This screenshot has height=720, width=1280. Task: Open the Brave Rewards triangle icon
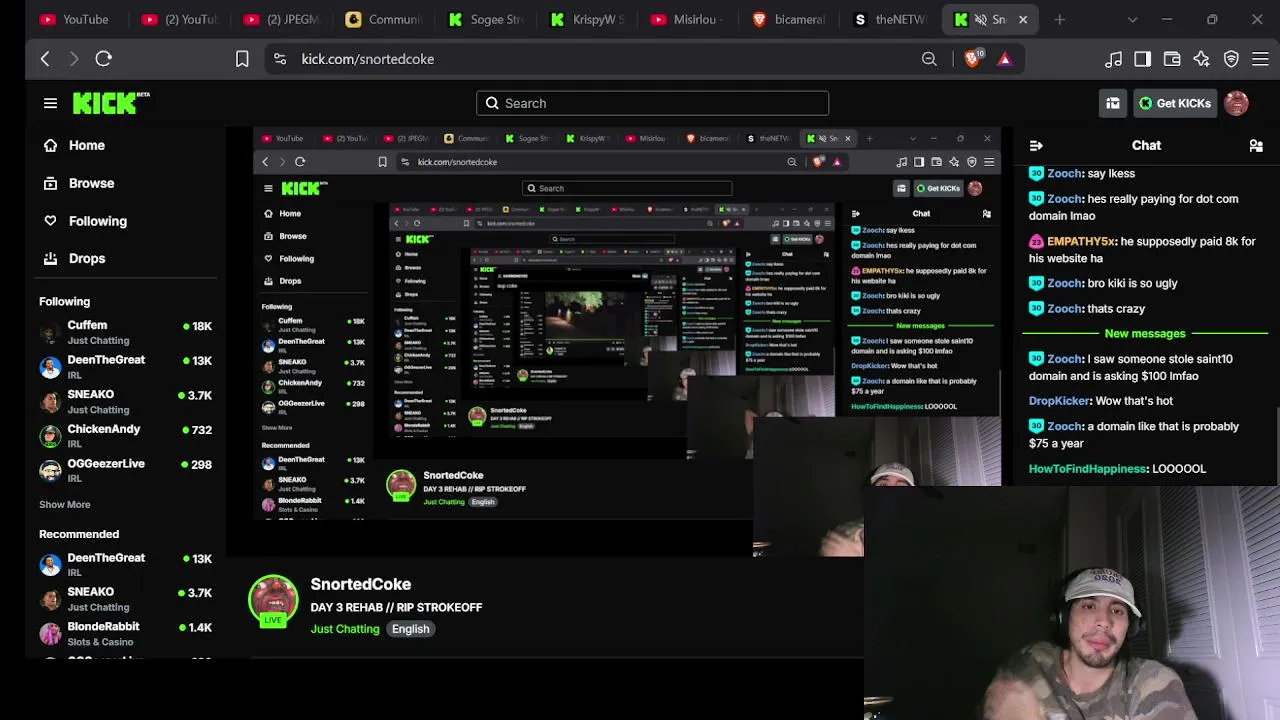(1005, 59)
